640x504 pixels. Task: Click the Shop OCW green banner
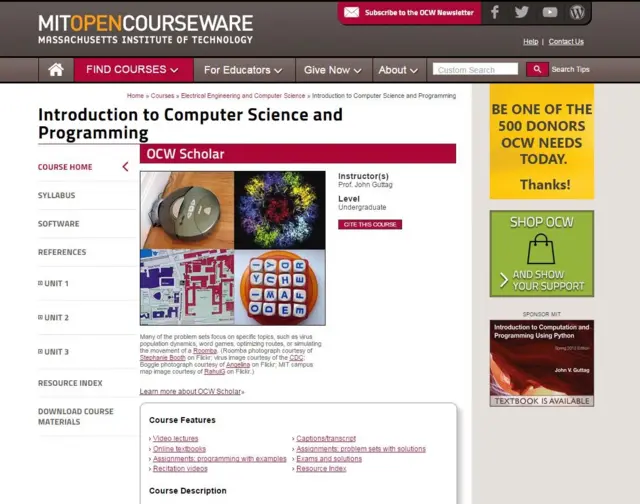click(x=541, y=253)
